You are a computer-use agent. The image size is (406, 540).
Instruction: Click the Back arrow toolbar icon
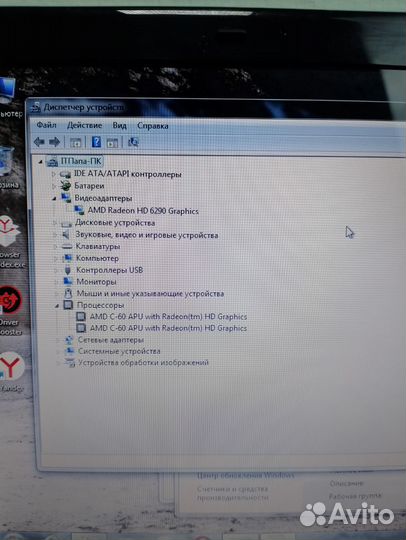(39, 142)
